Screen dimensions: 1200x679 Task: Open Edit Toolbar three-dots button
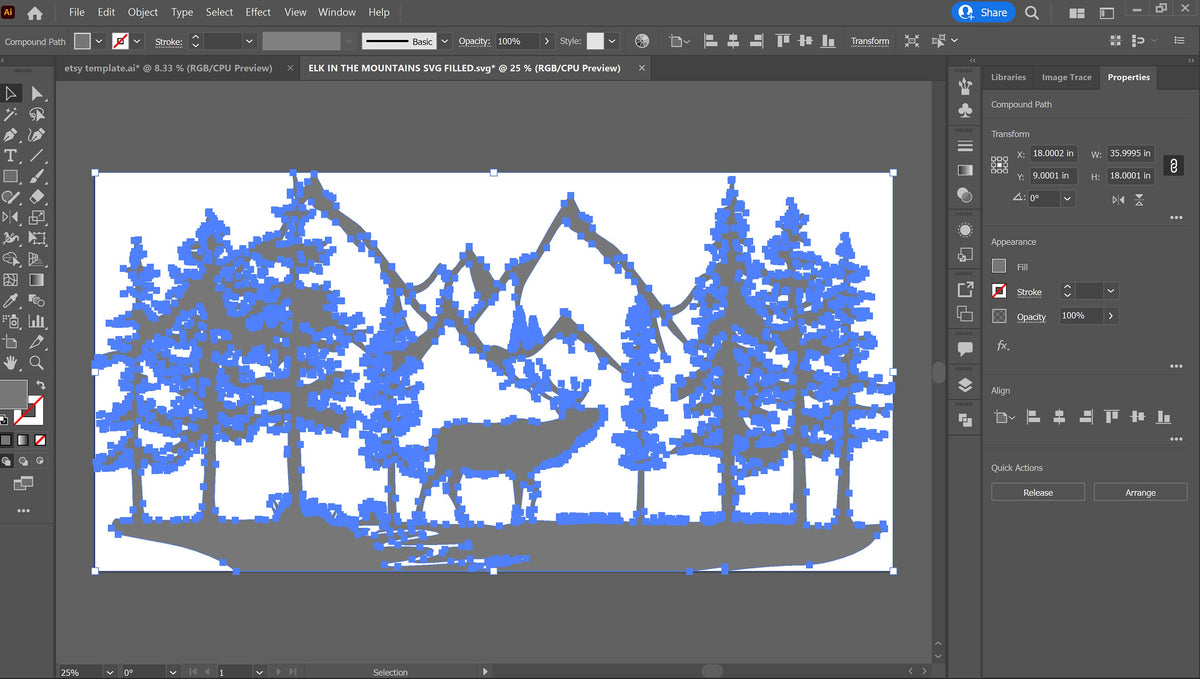tap(23, 511)
